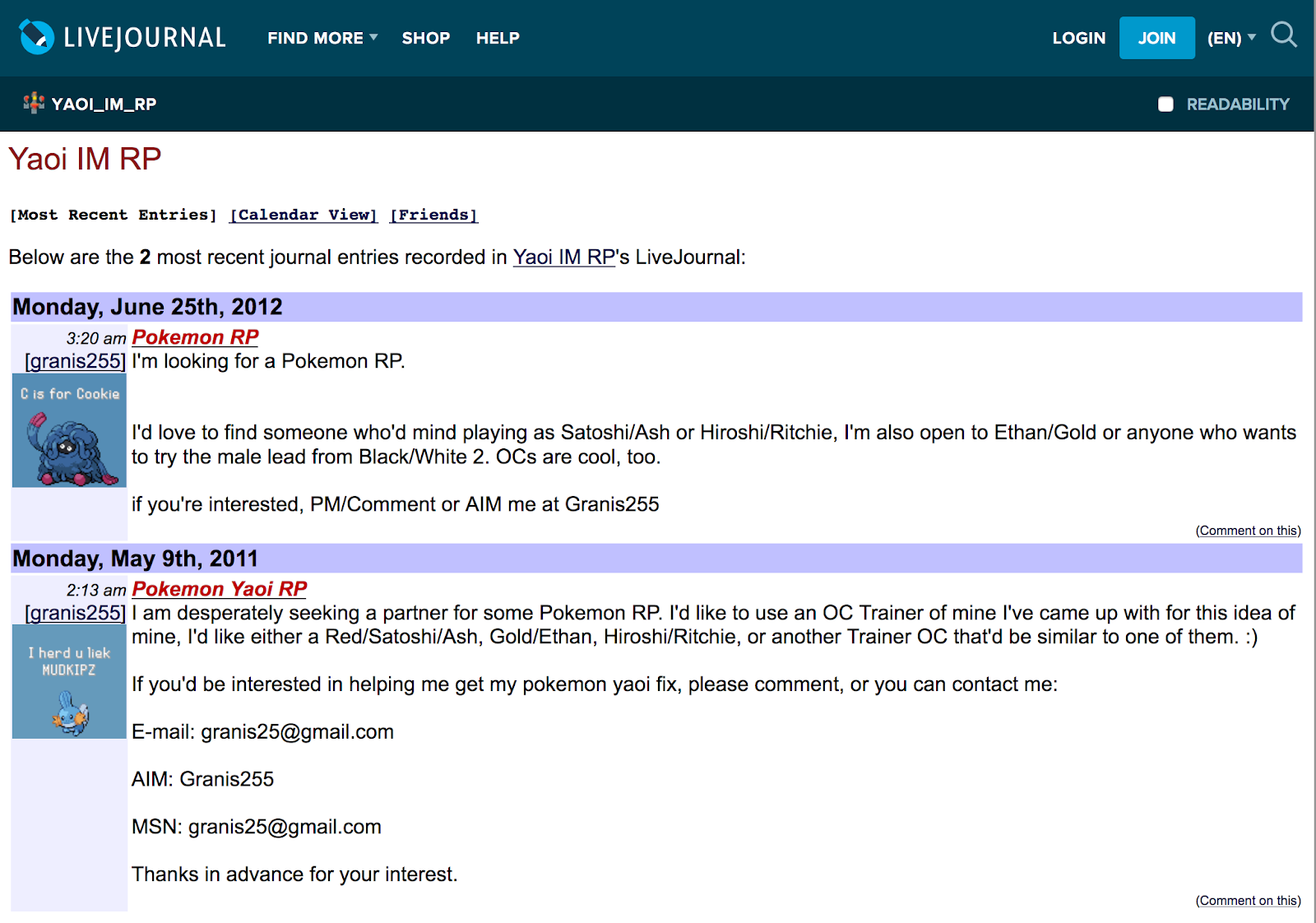Expand the Find More dropdown
Viewport: 1316px width, 923px height.
322,38
